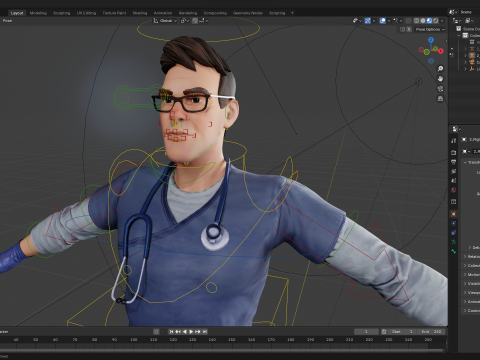Image resolution: width=480 pixels, height=360 pixels.
Task: Collapse the Transform panel
Action: pyautogui.click(x=471, y=162)
